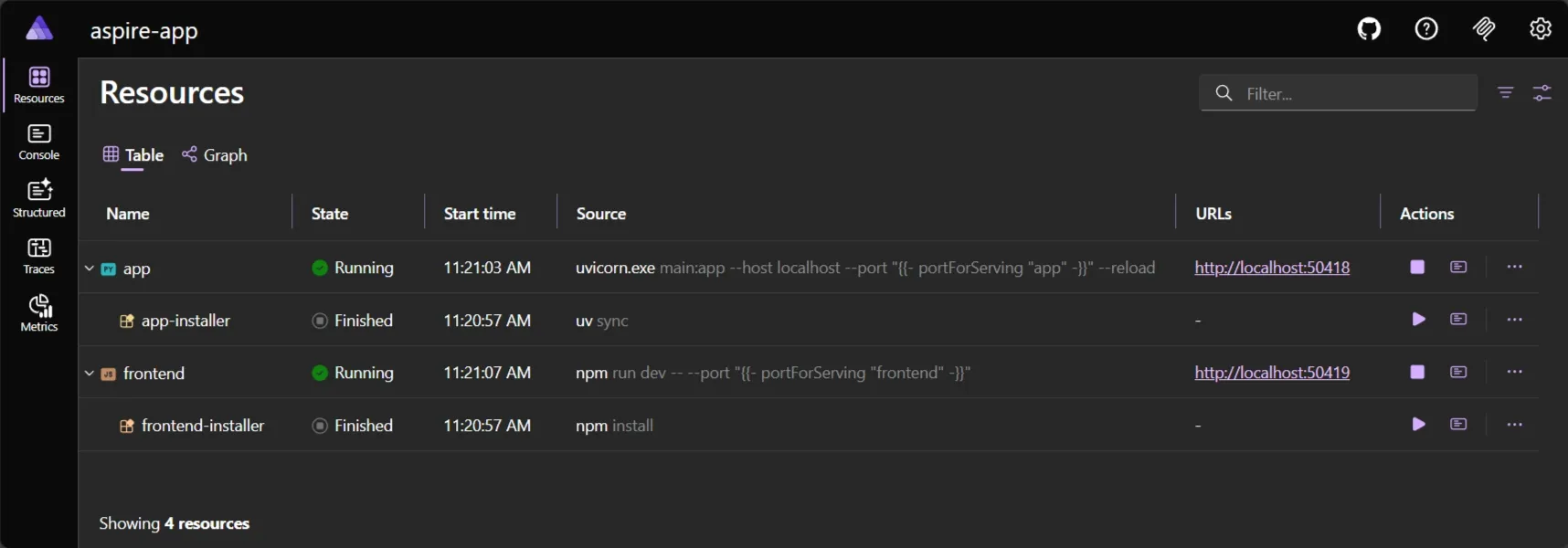Image resolution: width=1568 pixels, height=548 pixels.
Task: Open more actions menu for frontend-installer
Action: 1514,424
